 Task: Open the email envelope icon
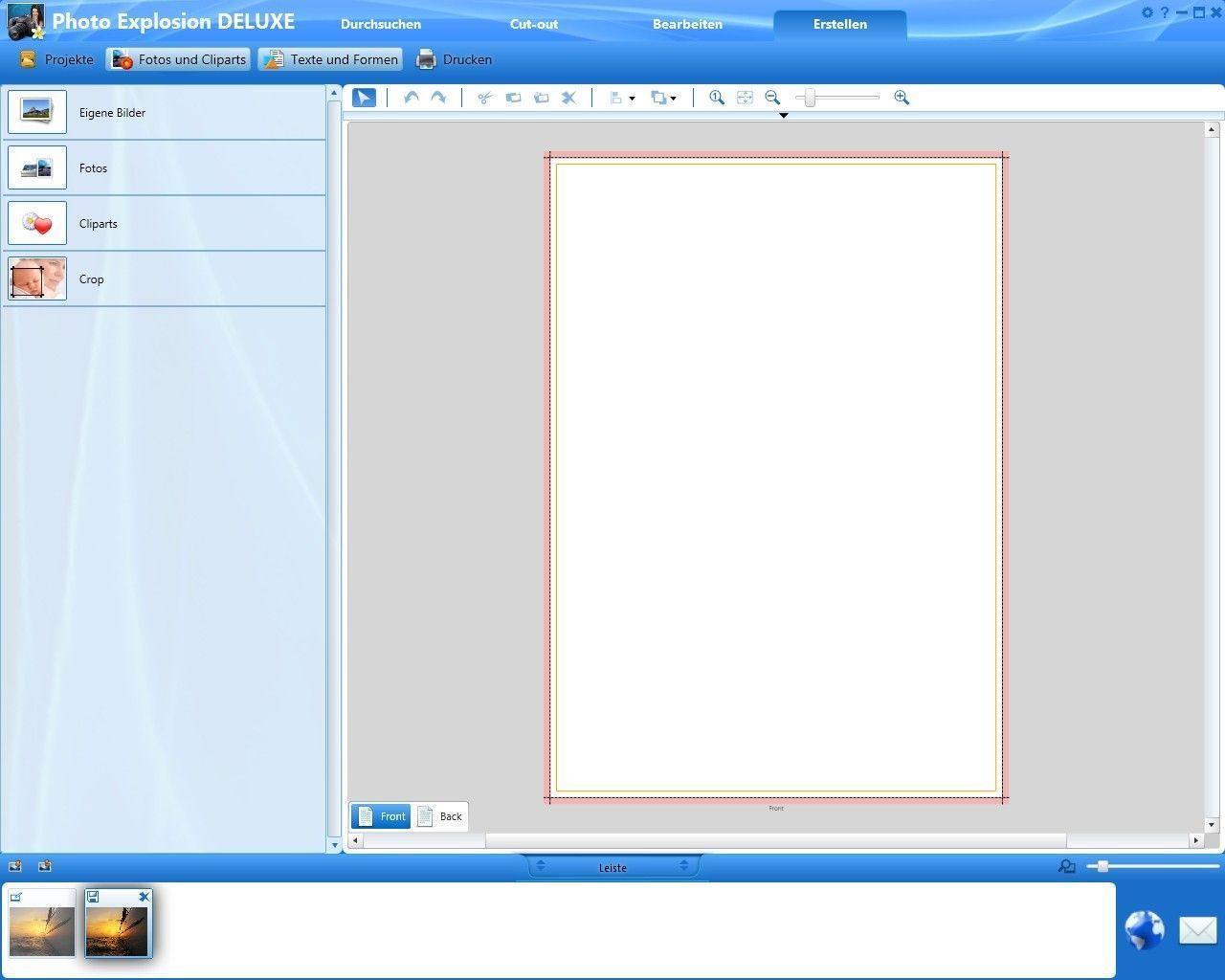(1196, 930)
